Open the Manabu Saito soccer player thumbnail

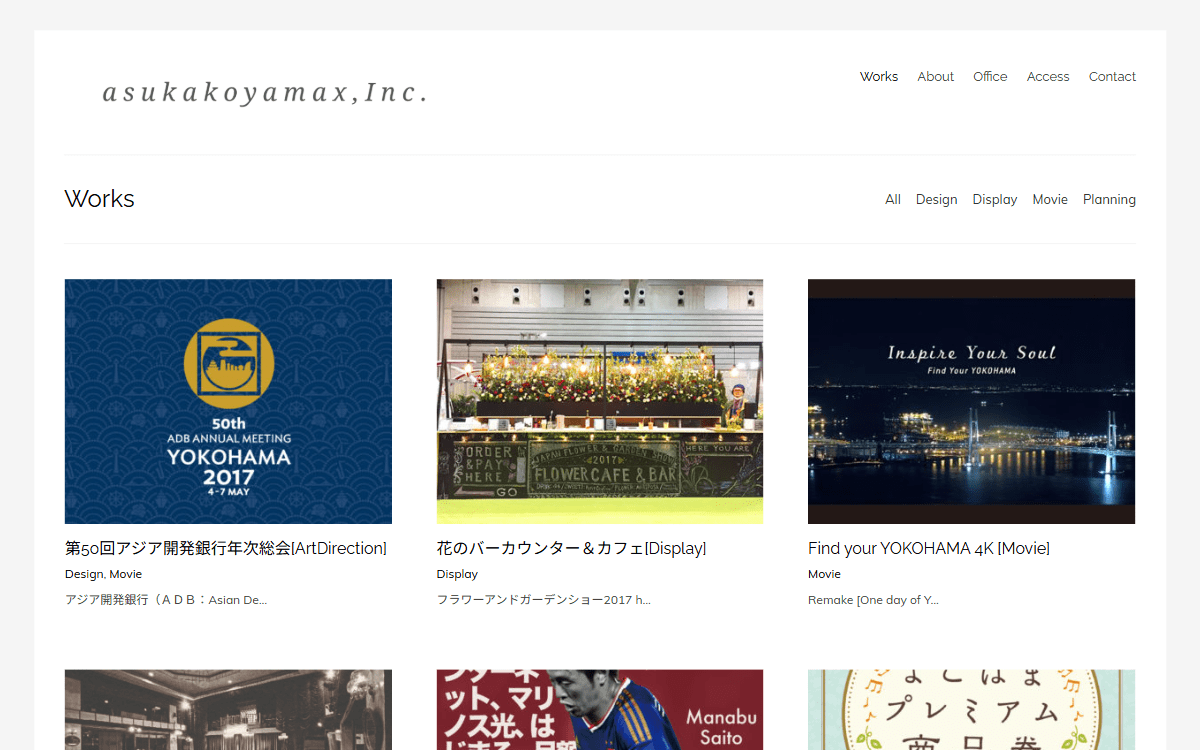(x=600, y=710)
